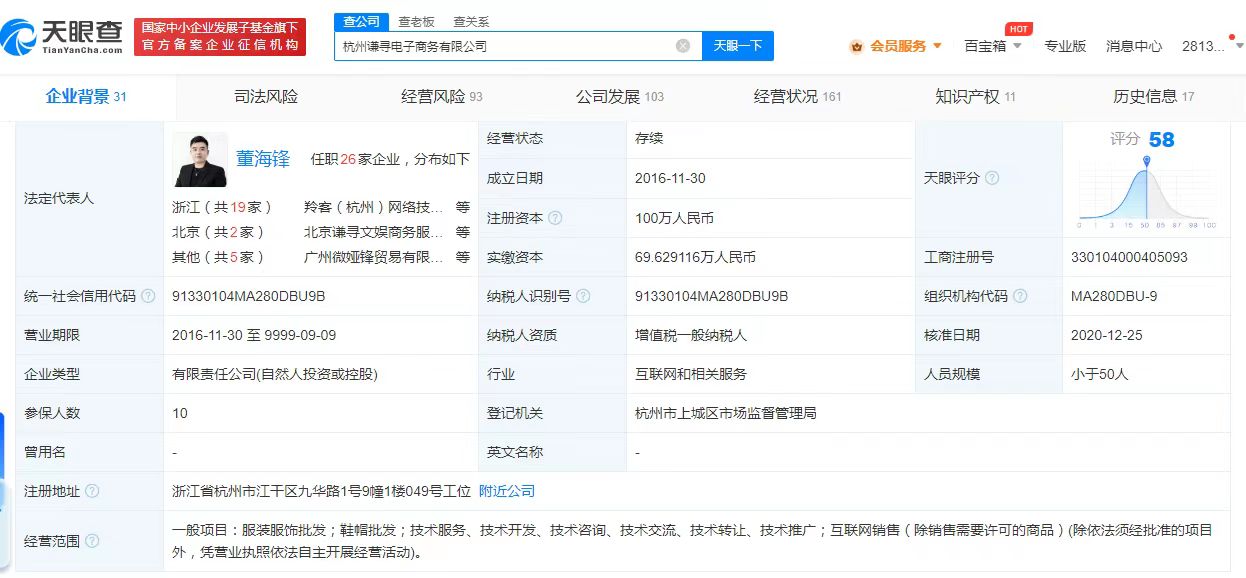Select registration number 330104000405093
The width and height of the screenshot is (1246, 578).
point(1129,257)
